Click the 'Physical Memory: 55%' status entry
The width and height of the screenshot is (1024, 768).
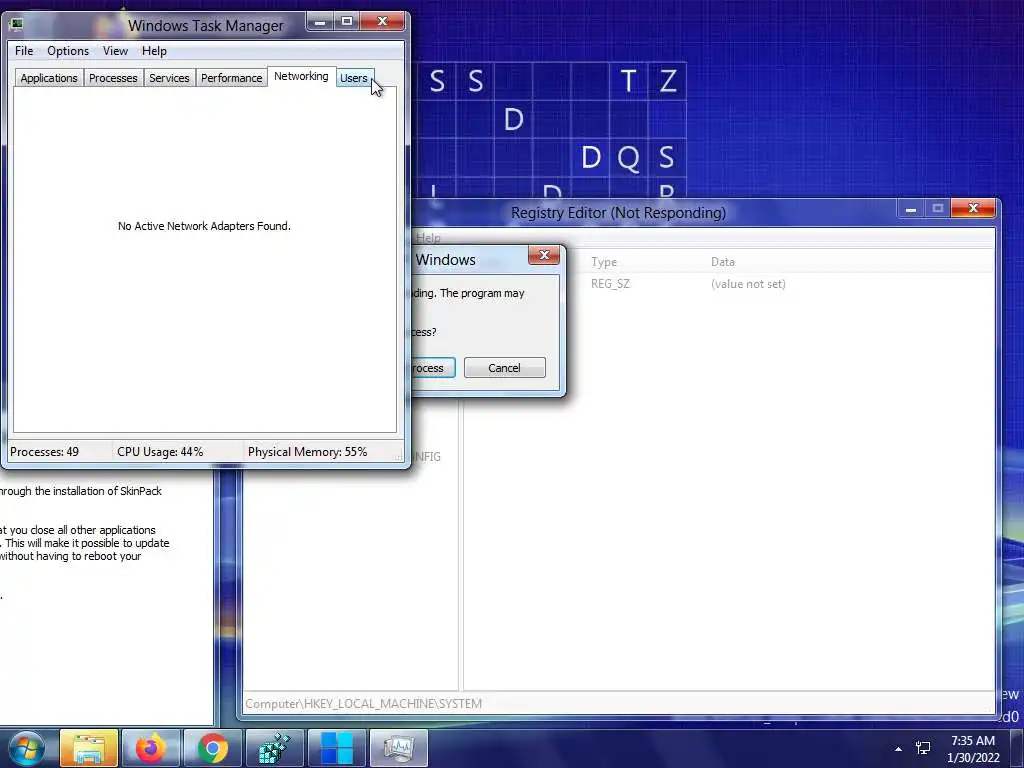click(308, 452)
